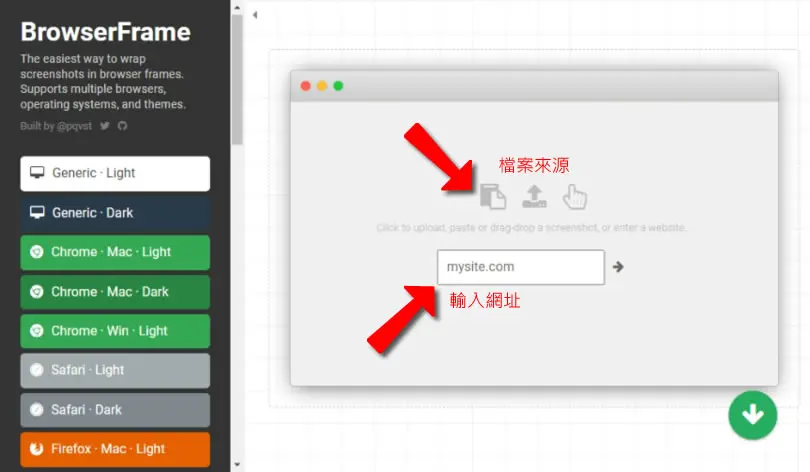This screenshot has width=810, height=472.
Task: Choose the Chrome · Win · Light theme
Action: click(x=115, y=331)
